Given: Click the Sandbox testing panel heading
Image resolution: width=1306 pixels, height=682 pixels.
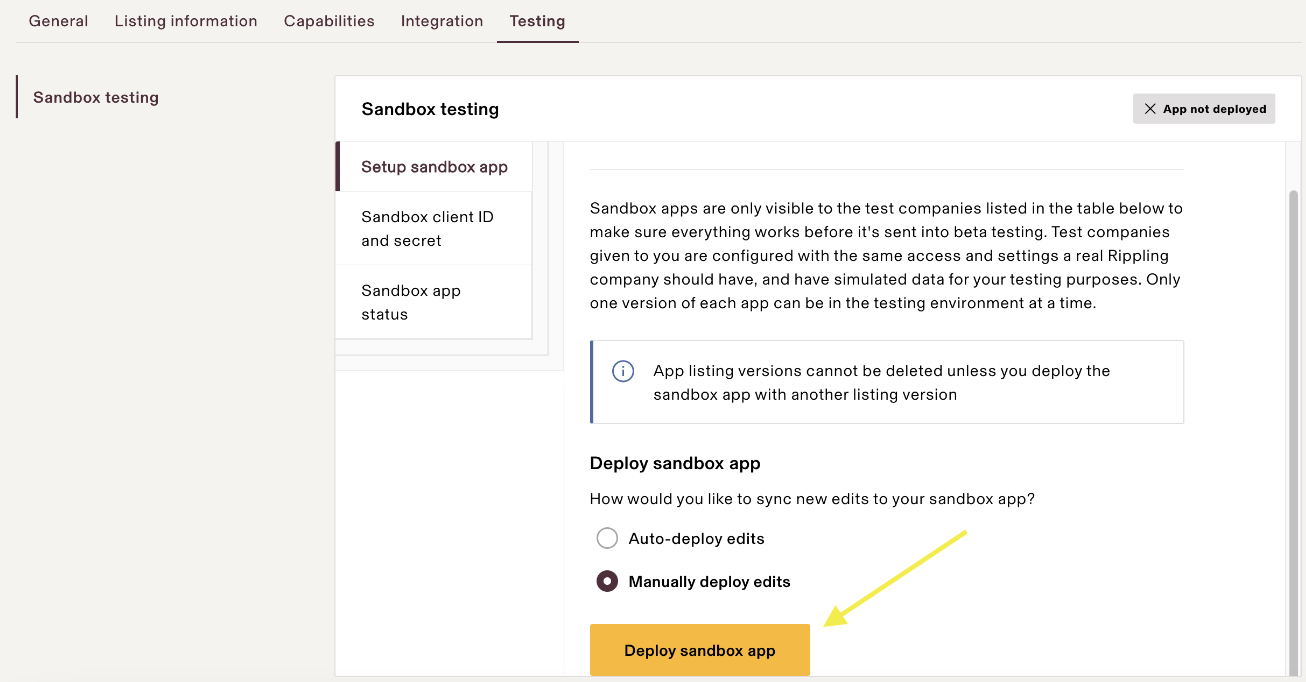Looking at the screenshot, I should pyautogui.click(x=430, y=109).
